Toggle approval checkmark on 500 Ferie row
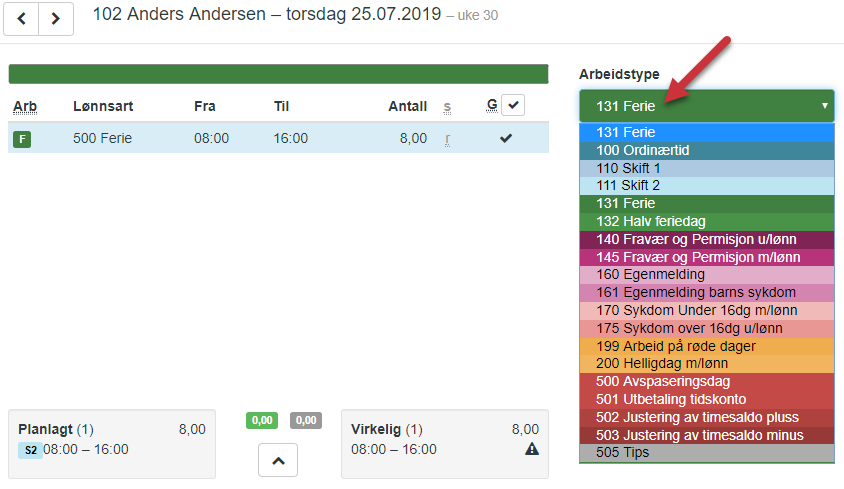Viewport: 844px width, 489px height. click(x=506, y=138)
